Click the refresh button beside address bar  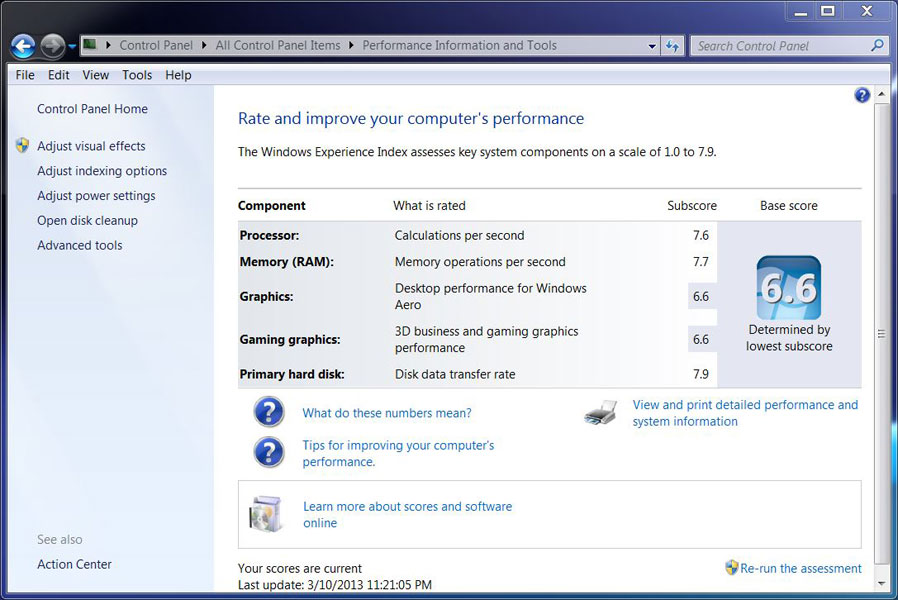(673, 46)
